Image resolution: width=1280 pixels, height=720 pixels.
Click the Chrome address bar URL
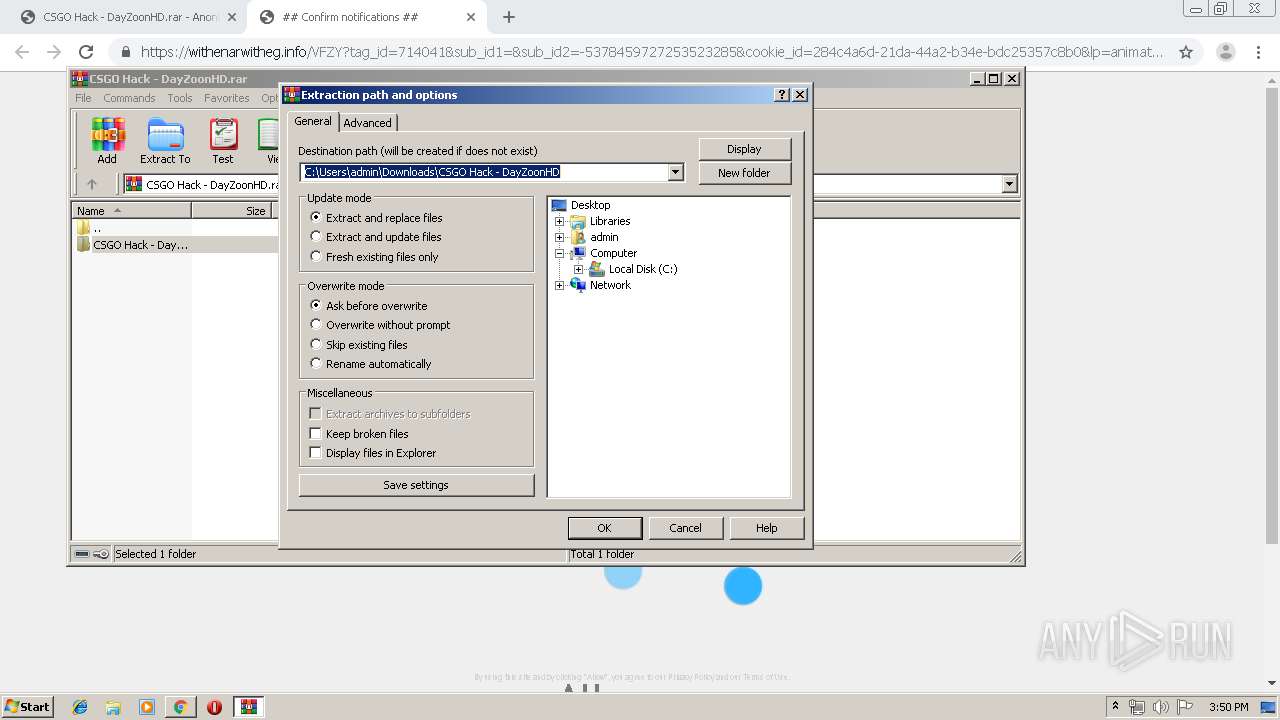[x=652, y=52]
